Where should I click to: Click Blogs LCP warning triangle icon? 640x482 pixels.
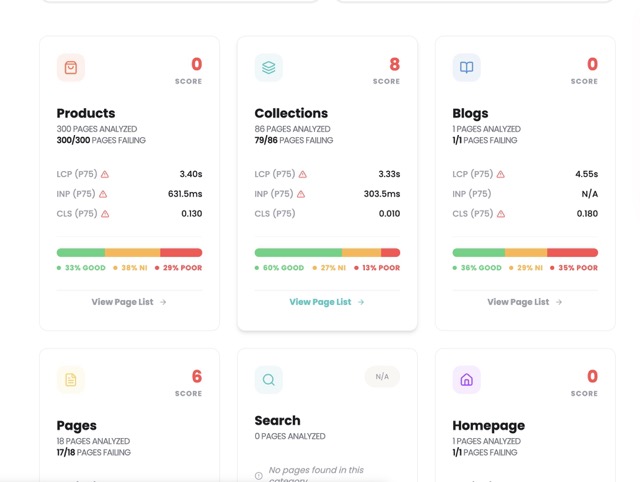[x=500, y=174]
